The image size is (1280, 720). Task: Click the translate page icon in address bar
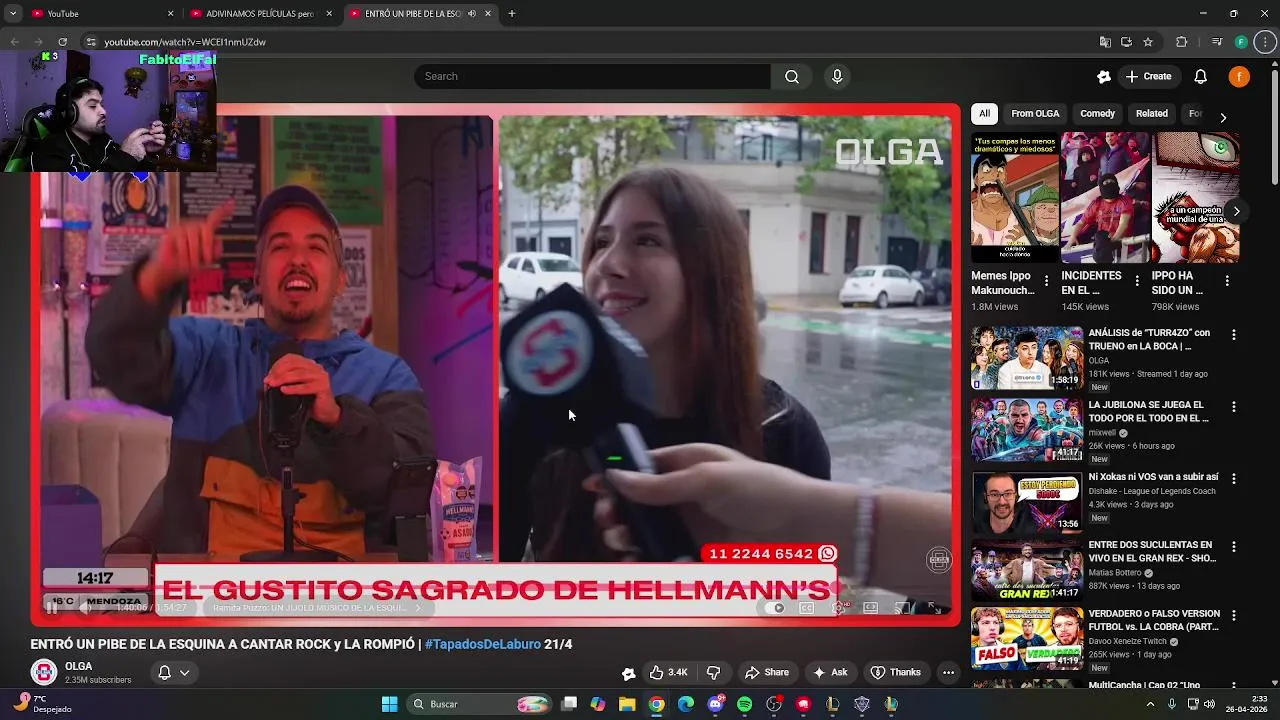pos(1105,42)
